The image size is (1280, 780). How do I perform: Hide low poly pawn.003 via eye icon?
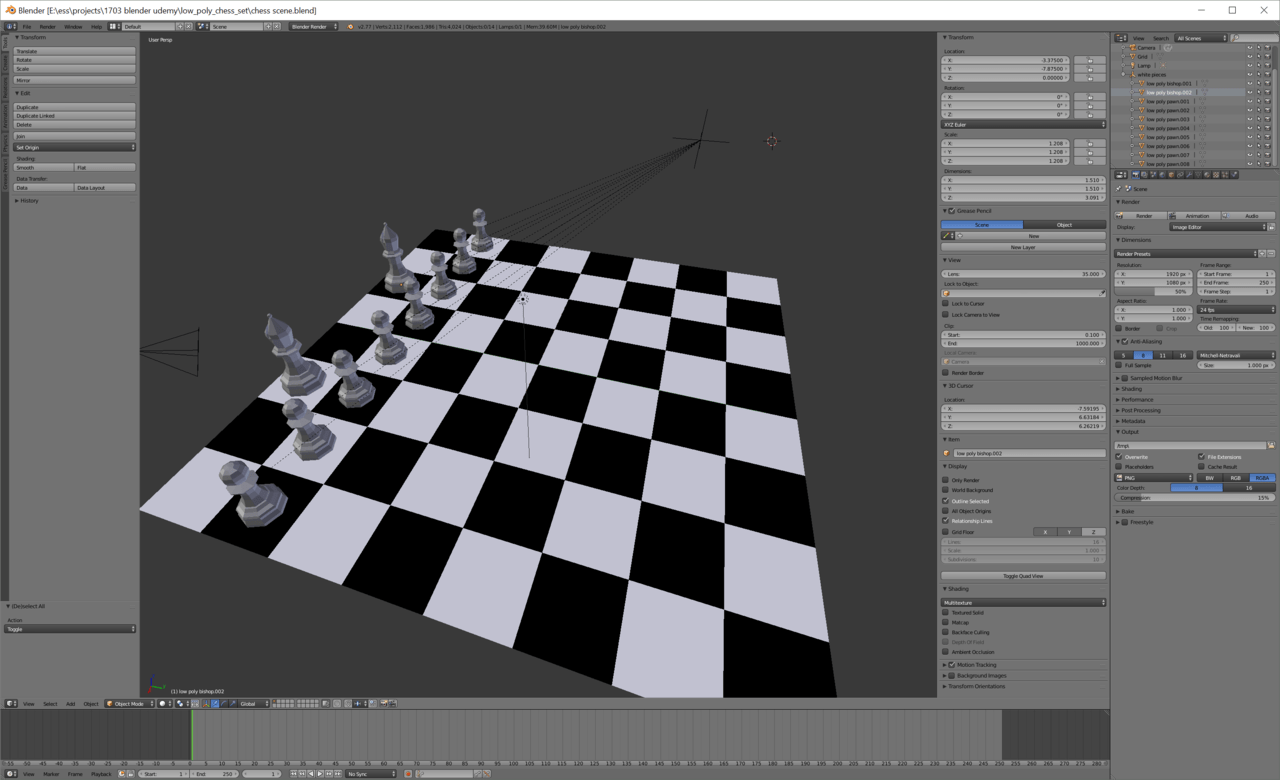pyautogui.click(x=1250, y=119)
